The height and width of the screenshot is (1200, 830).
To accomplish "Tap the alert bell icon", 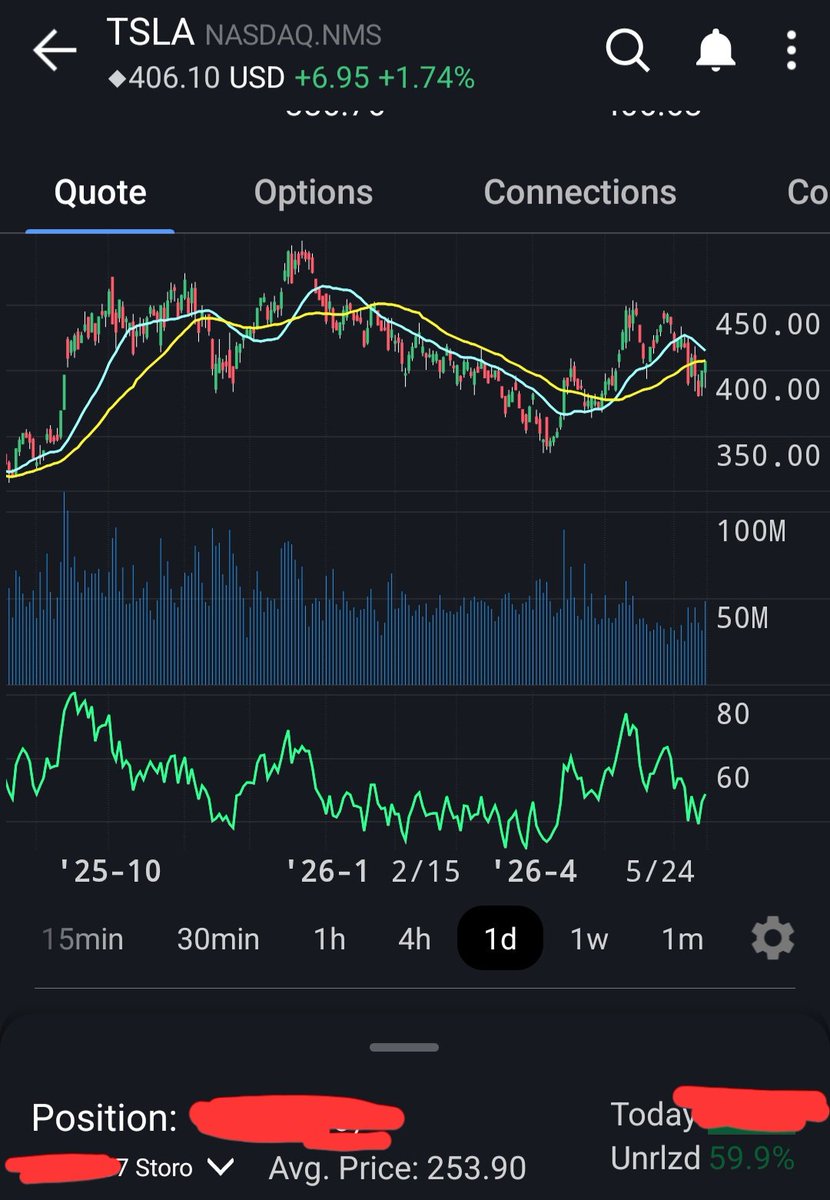I will [716, 50].
